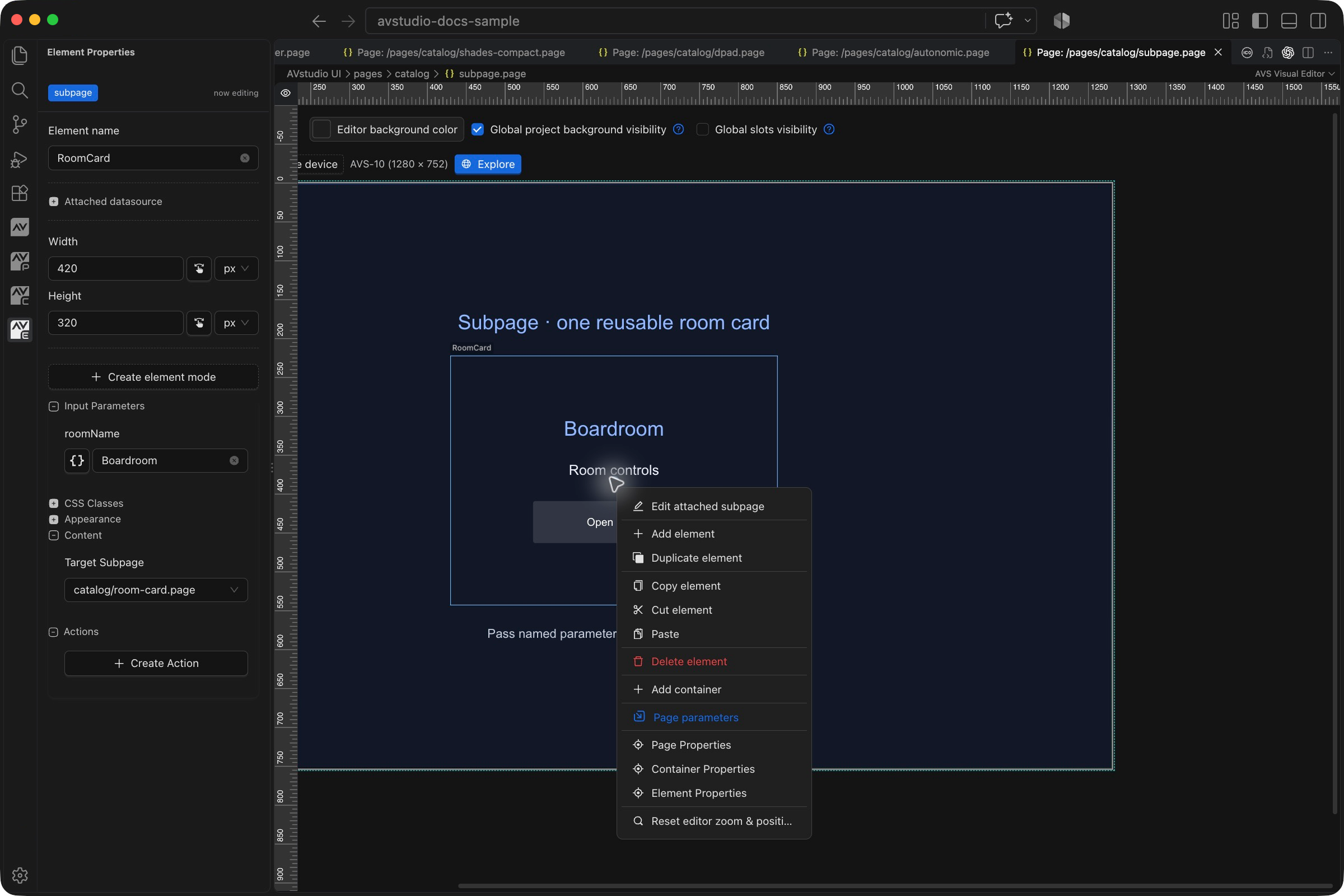The width and height of the screenshot is (1344, 896).
Task: Open the Search icon in the activity bar
Action: tap(20, 90)
